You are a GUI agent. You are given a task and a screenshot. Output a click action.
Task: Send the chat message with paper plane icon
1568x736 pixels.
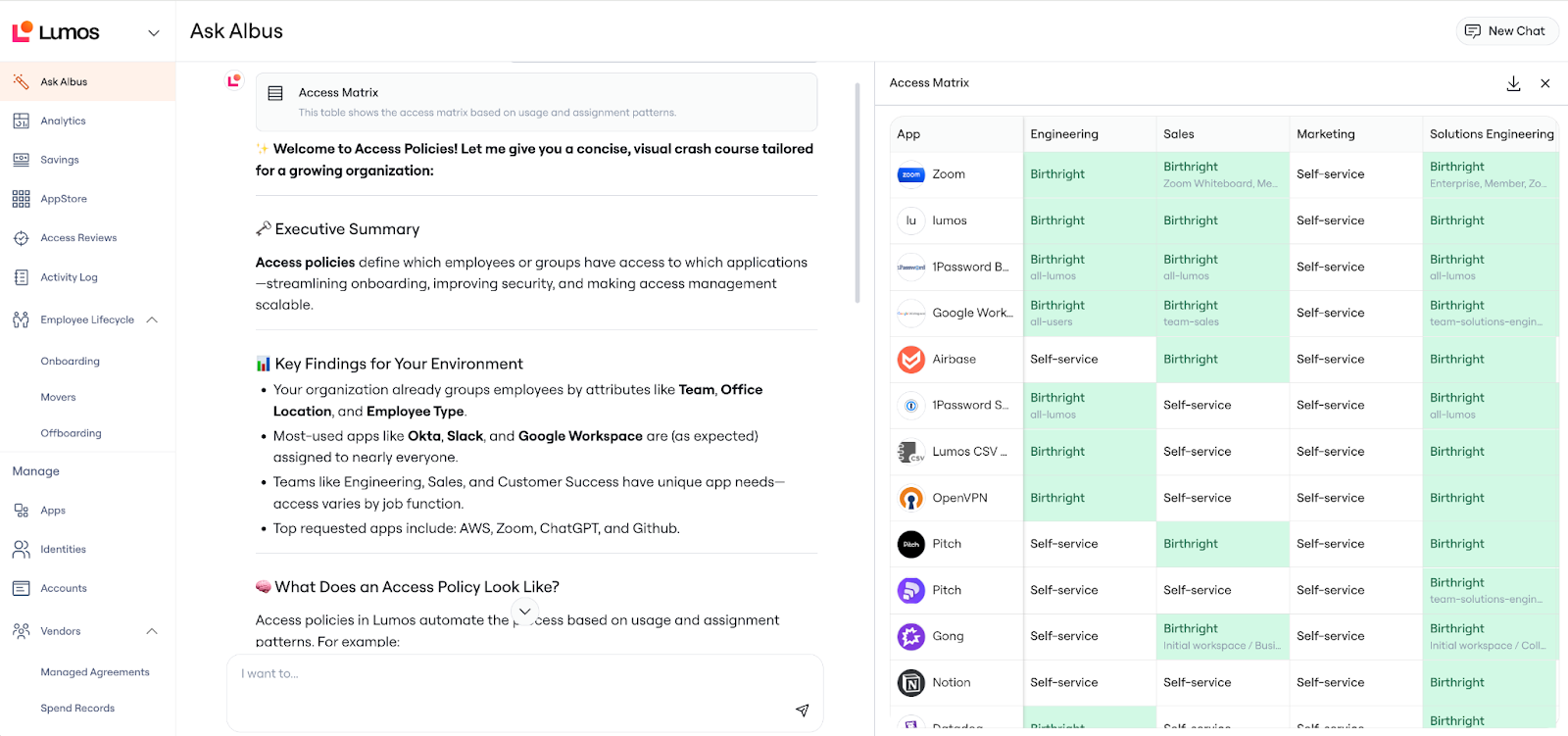[x=802, y=711]
